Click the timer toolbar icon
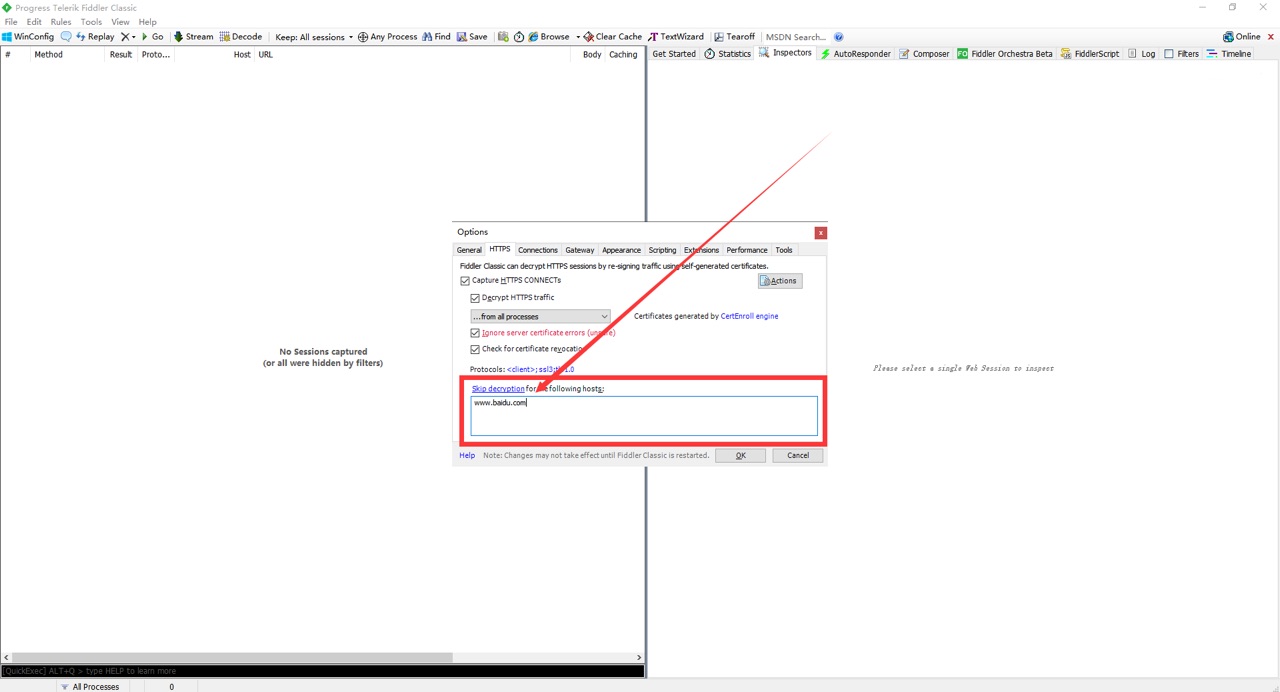 coord(519,37)
